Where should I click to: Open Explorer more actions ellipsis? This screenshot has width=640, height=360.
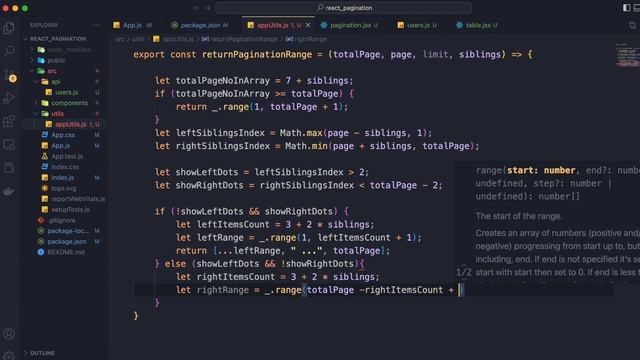(96, 25)
